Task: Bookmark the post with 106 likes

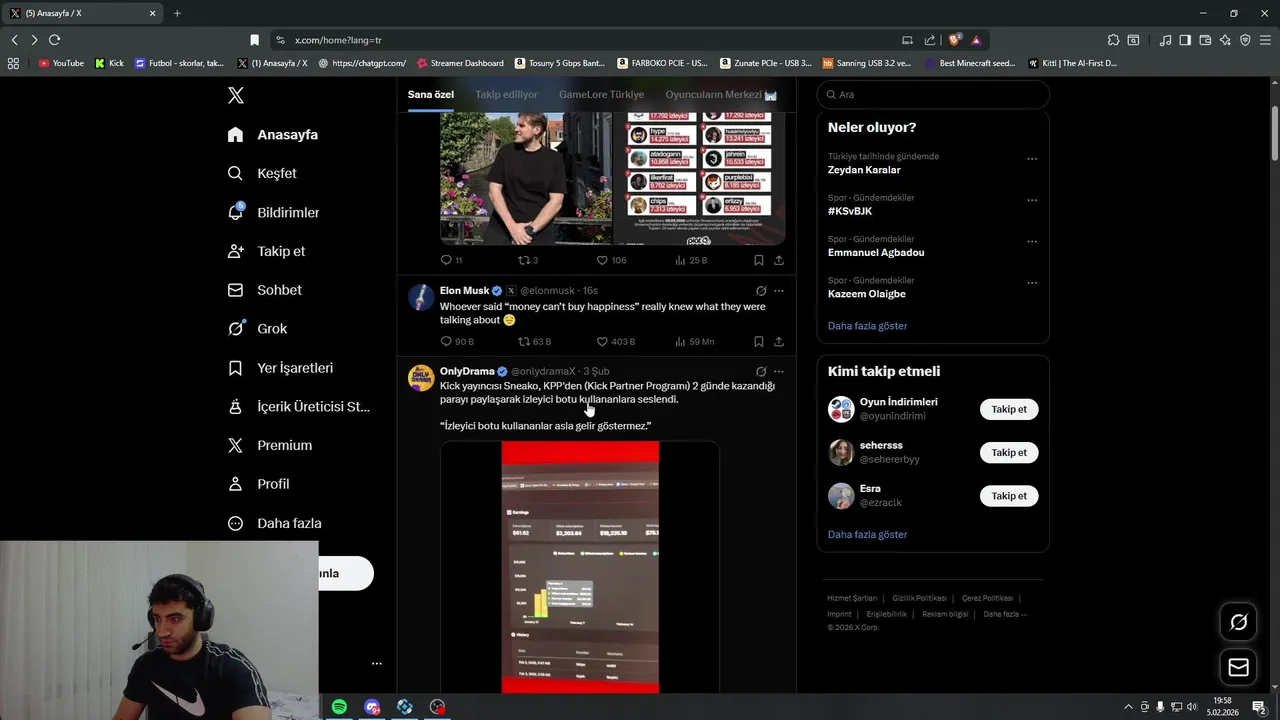Action: [x=759, y=260]
